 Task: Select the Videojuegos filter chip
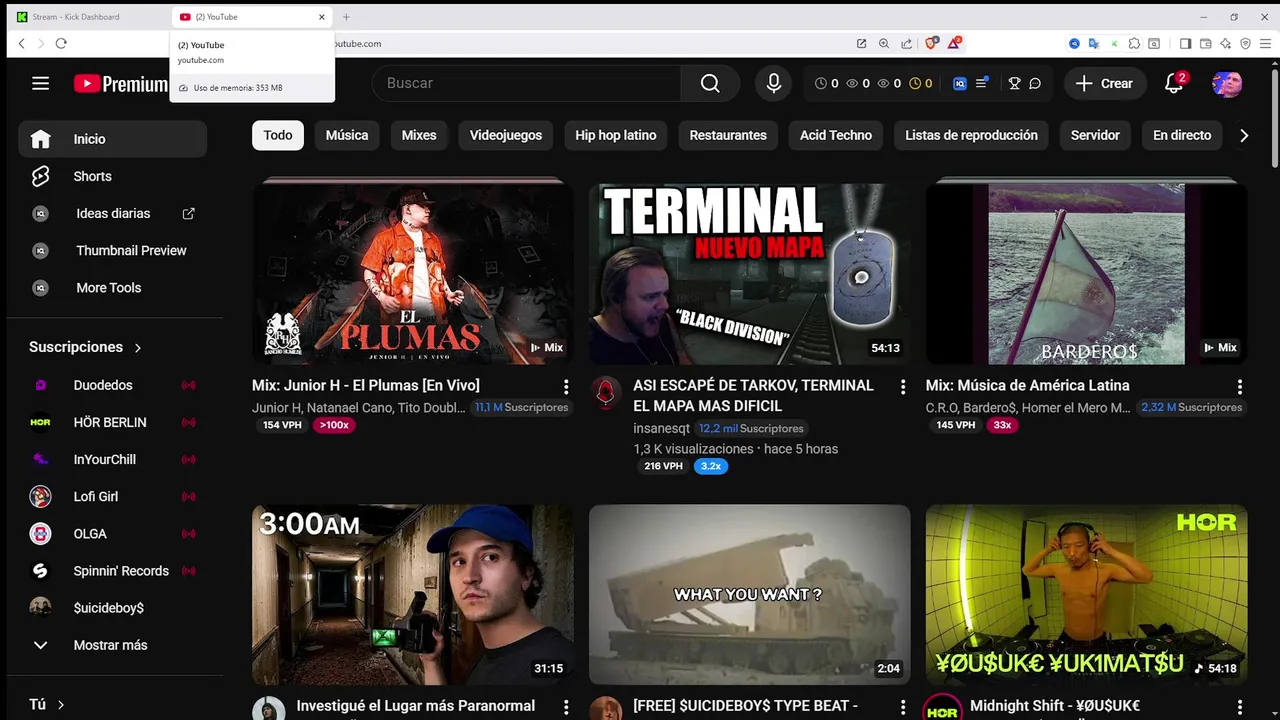tap(506, 135)
